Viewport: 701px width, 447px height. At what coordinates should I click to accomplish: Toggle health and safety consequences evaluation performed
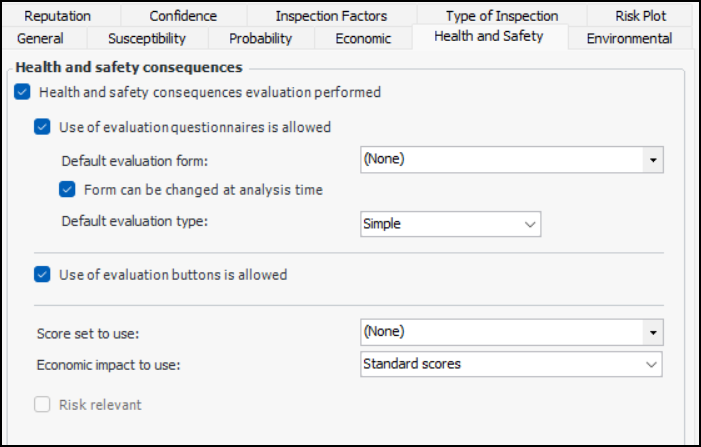(22, 93)
